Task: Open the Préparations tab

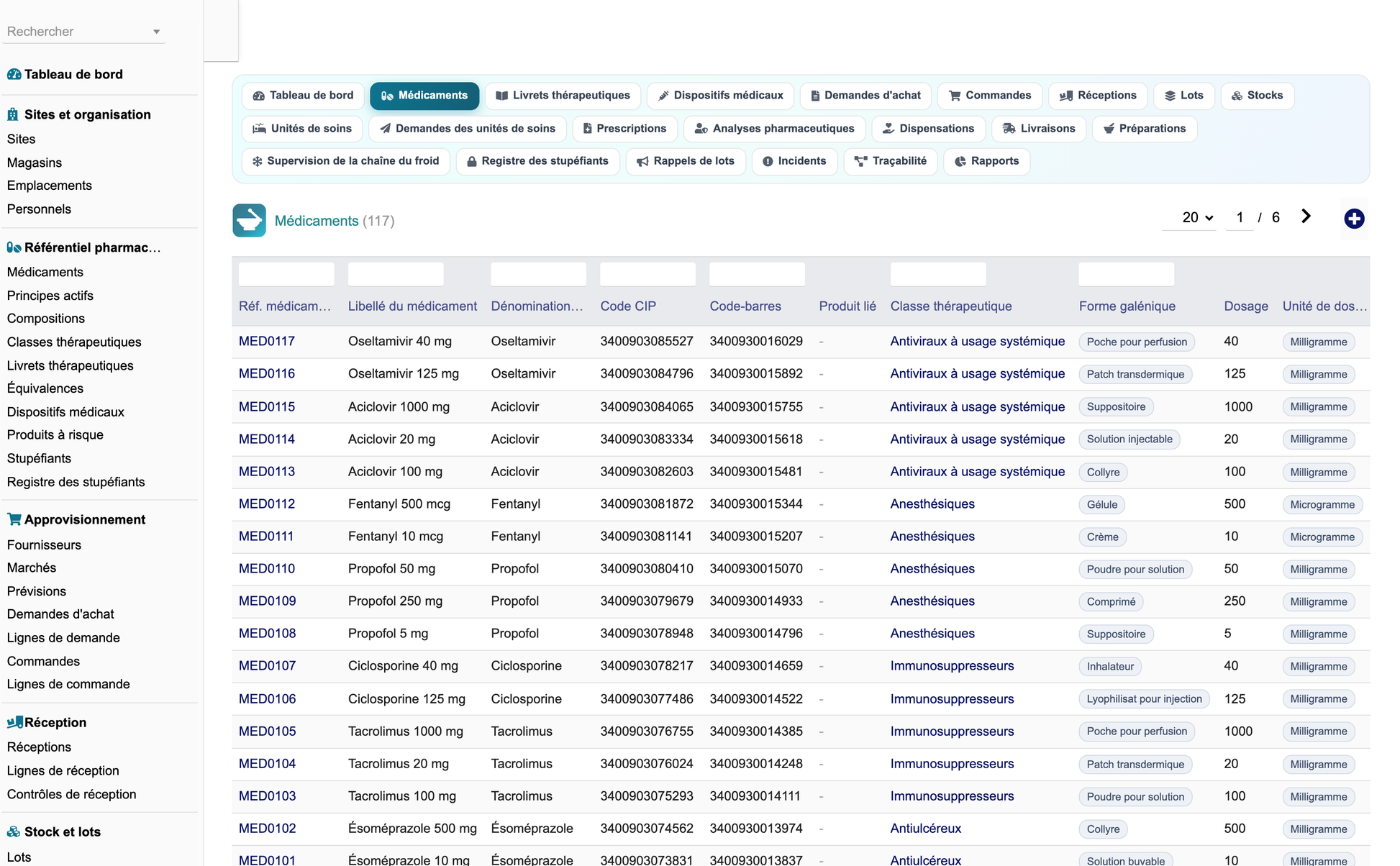Action: click(1145, 129)
